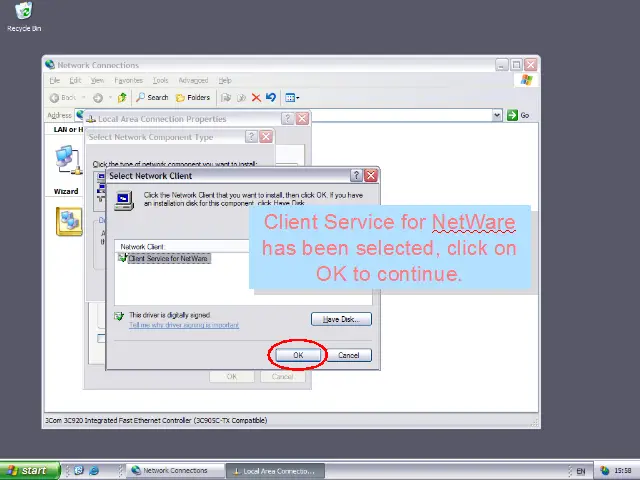Click the red Delete toolbar icon
The height and width of the screenshot is (480, 640).
coord(256,98)
